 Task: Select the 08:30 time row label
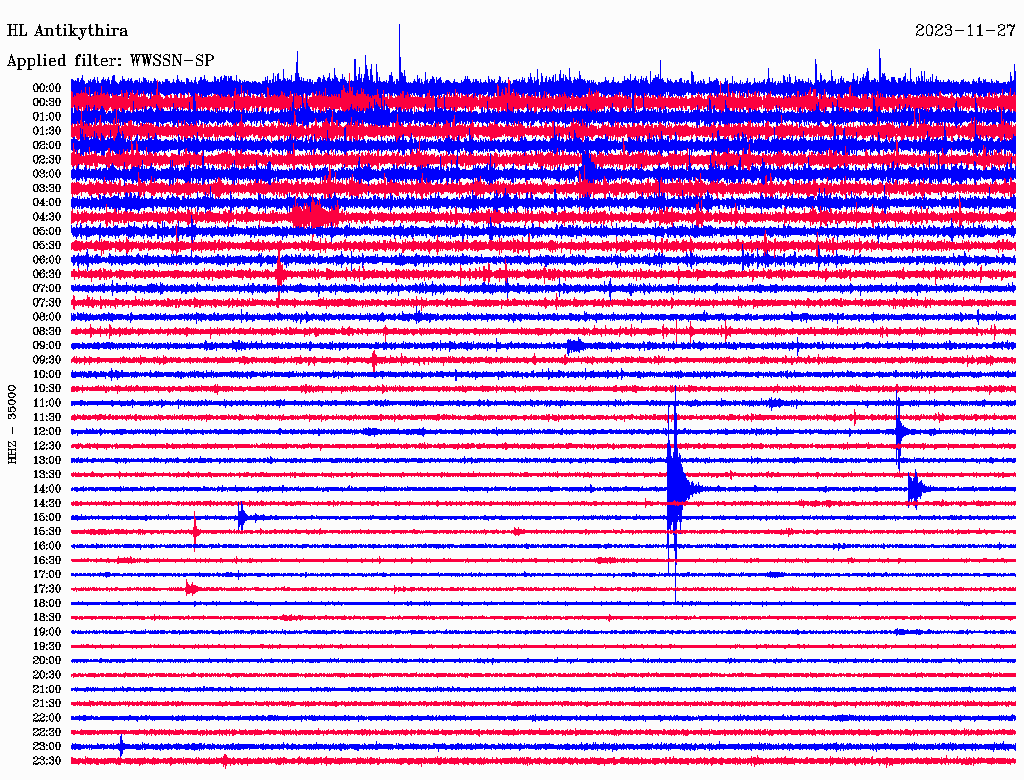pos(47,332)
